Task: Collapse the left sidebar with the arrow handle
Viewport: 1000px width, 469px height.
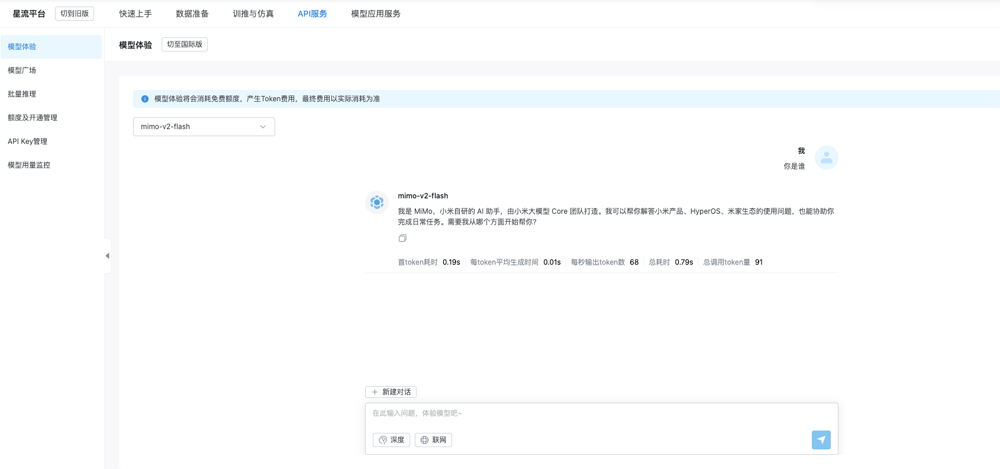Action: 107,256
